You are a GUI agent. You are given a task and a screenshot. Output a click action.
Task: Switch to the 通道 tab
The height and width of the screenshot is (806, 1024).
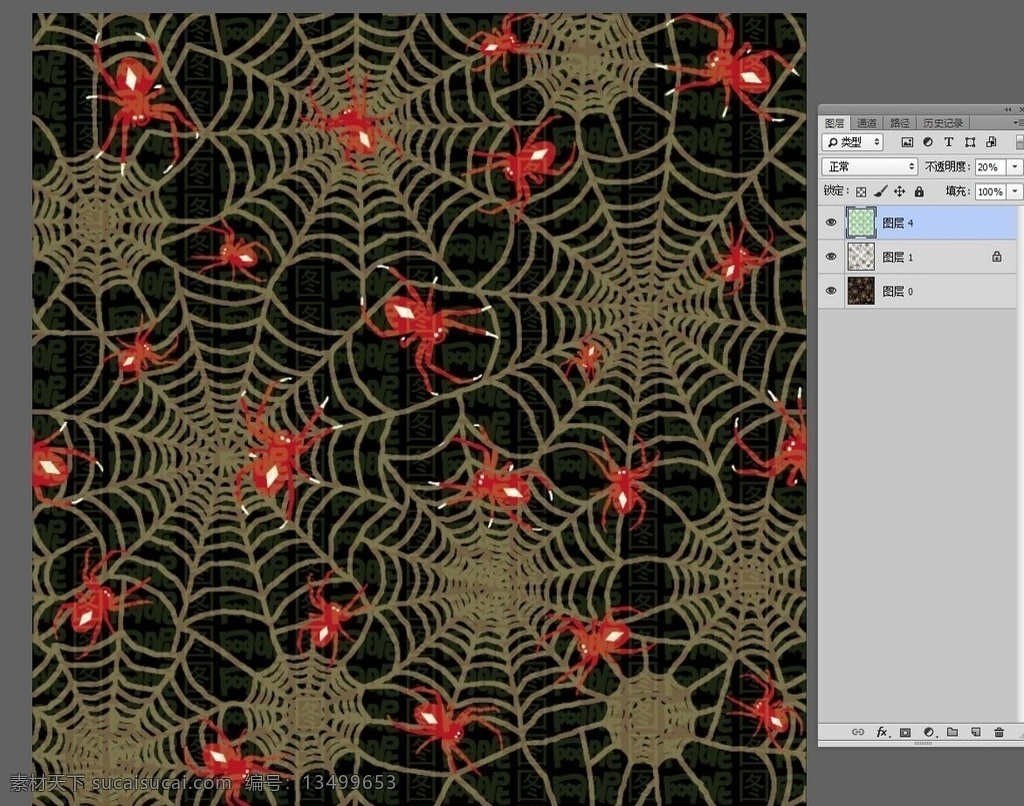point(867,123)
